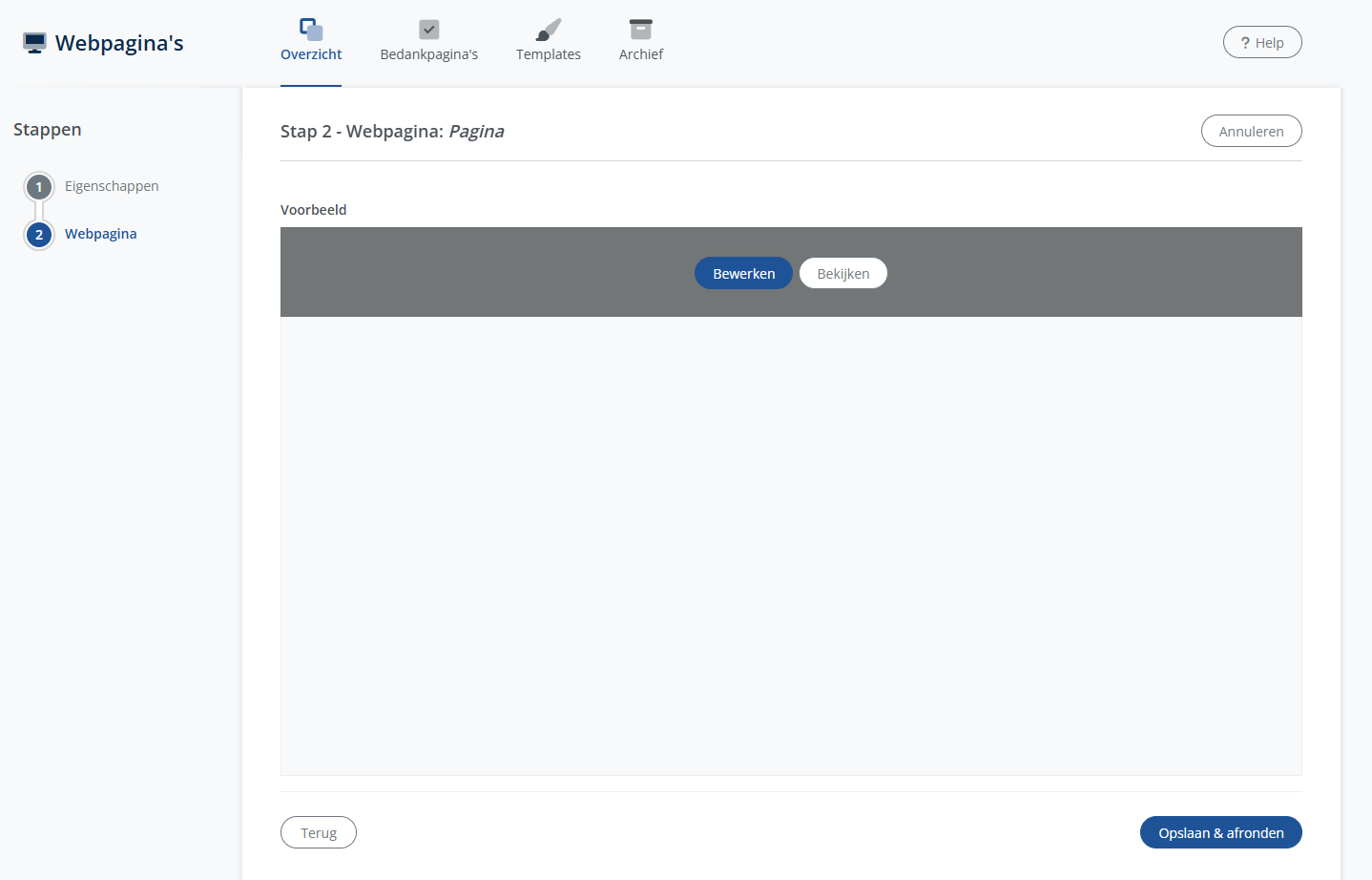Open the Templates tab label
The width and height of the screenshot is (1372, 880).
tap(549, 54)
